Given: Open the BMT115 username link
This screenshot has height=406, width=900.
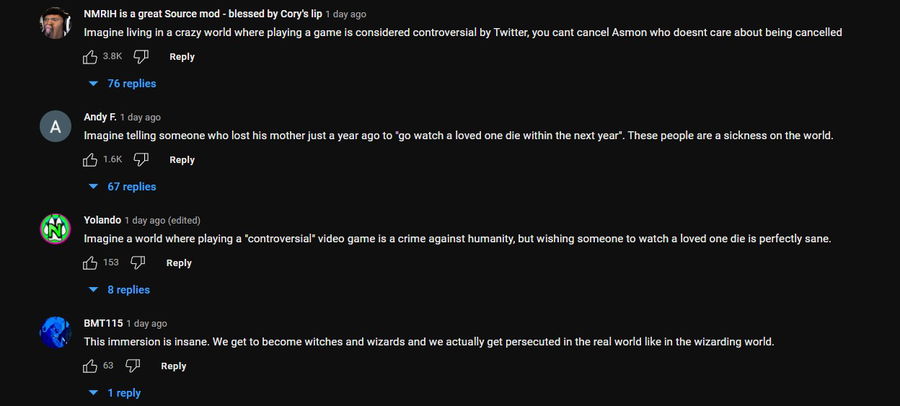Looking at the screenshot, I should [x=103, y=323].
